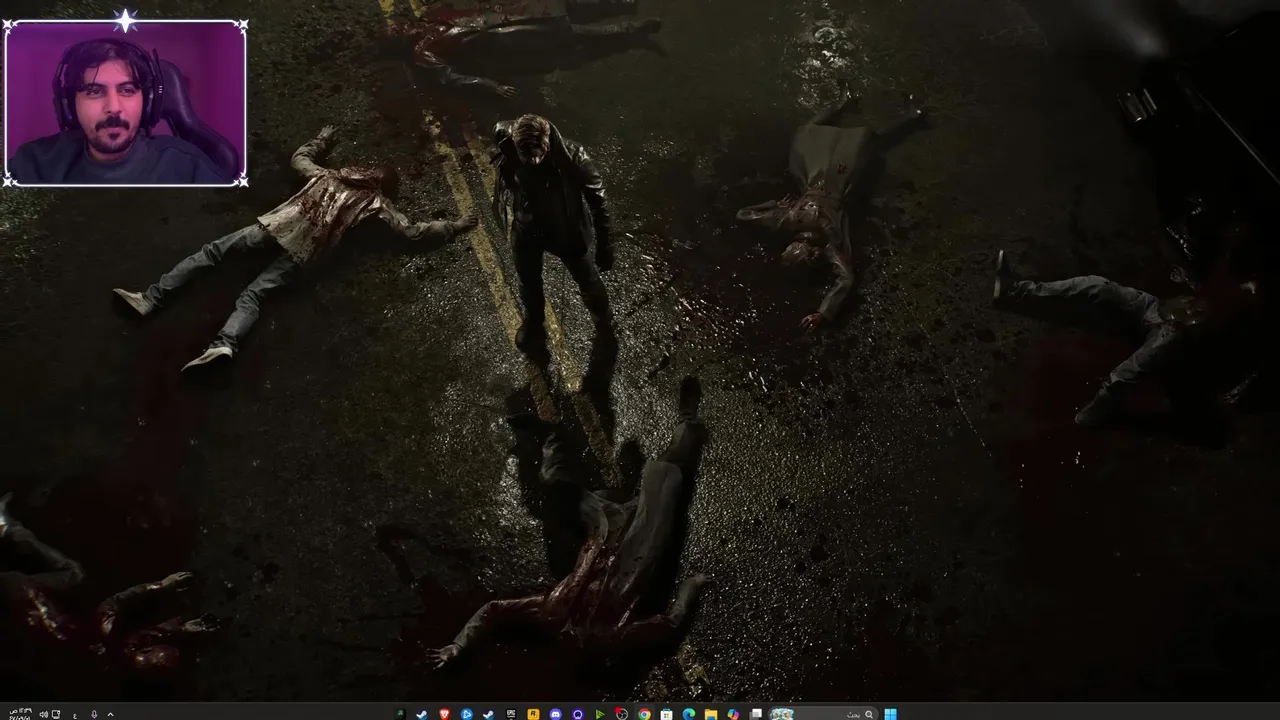Expand hidden system tray icons chevron
Image resolution: width=1280 pixels, height=720 pixels.
click(110, 714)
